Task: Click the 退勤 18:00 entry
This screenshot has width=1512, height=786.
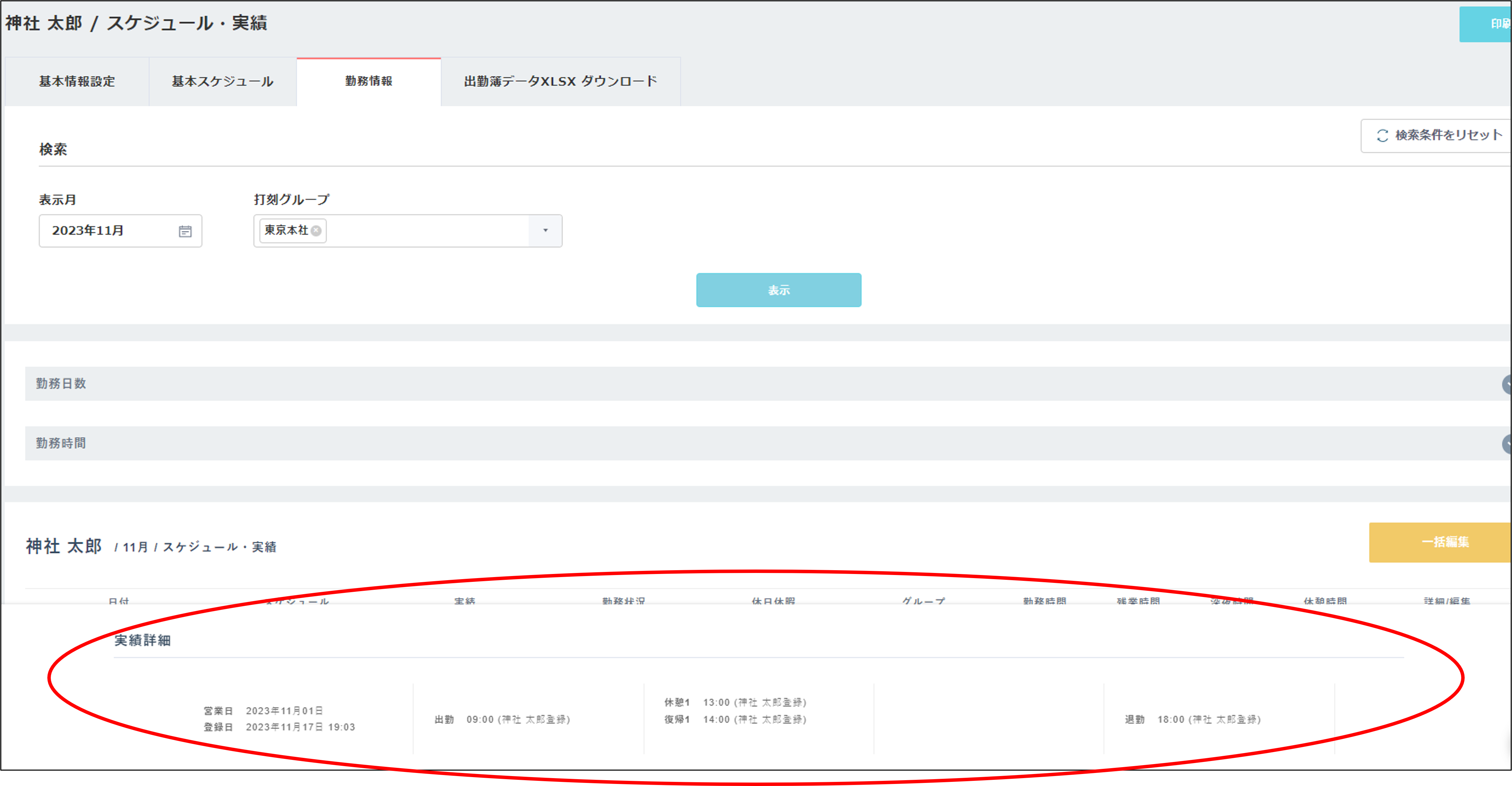Action: click(x=1192, y=720)
